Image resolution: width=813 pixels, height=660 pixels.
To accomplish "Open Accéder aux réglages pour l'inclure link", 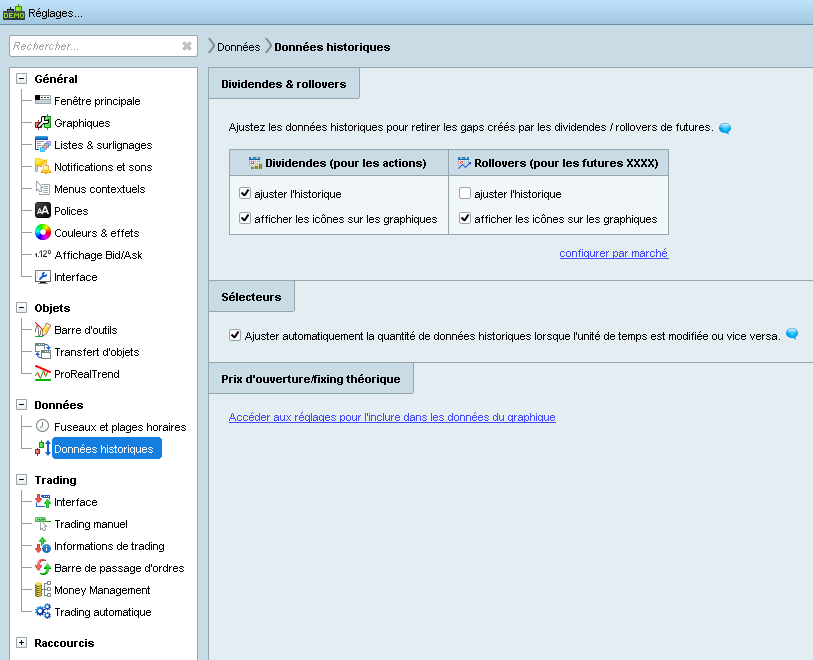I will pyautogui.click(x=392, y=417).
